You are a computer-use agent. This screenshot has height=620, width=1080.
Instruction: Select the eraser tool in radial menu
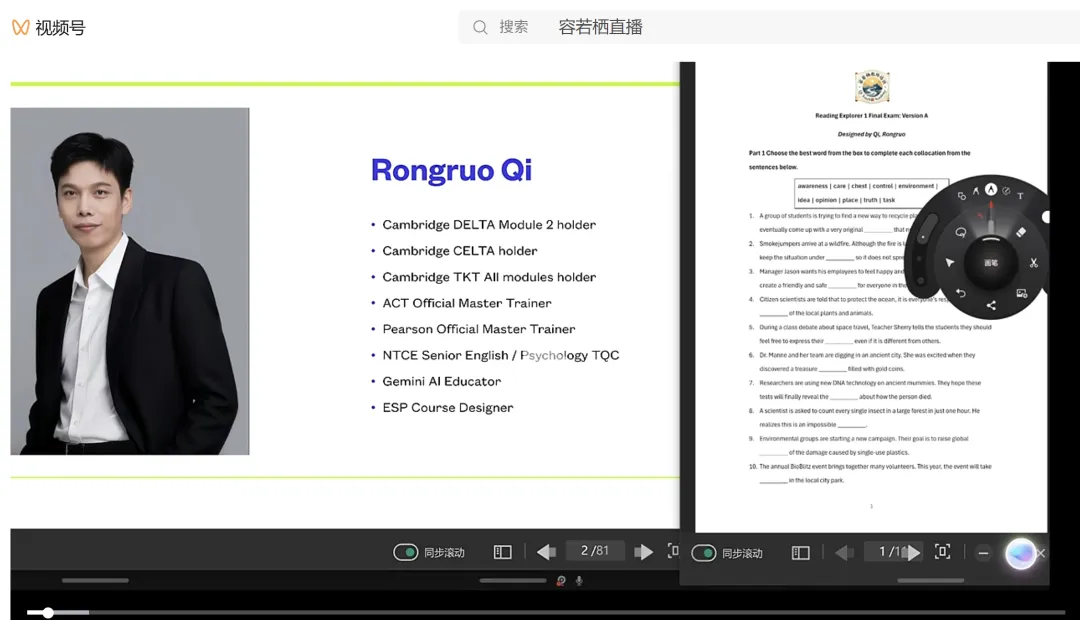1021,232
